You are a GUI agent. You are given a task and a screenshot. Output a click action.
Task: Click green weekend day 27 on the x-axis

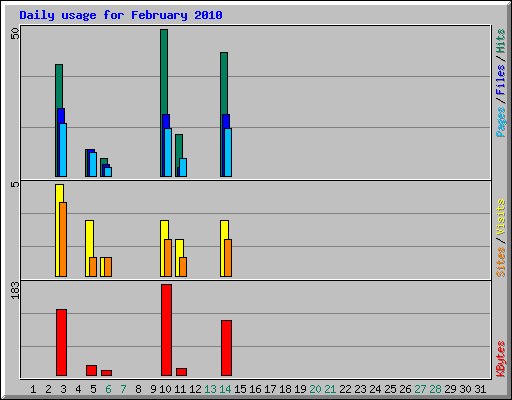(x=420, y=389)
